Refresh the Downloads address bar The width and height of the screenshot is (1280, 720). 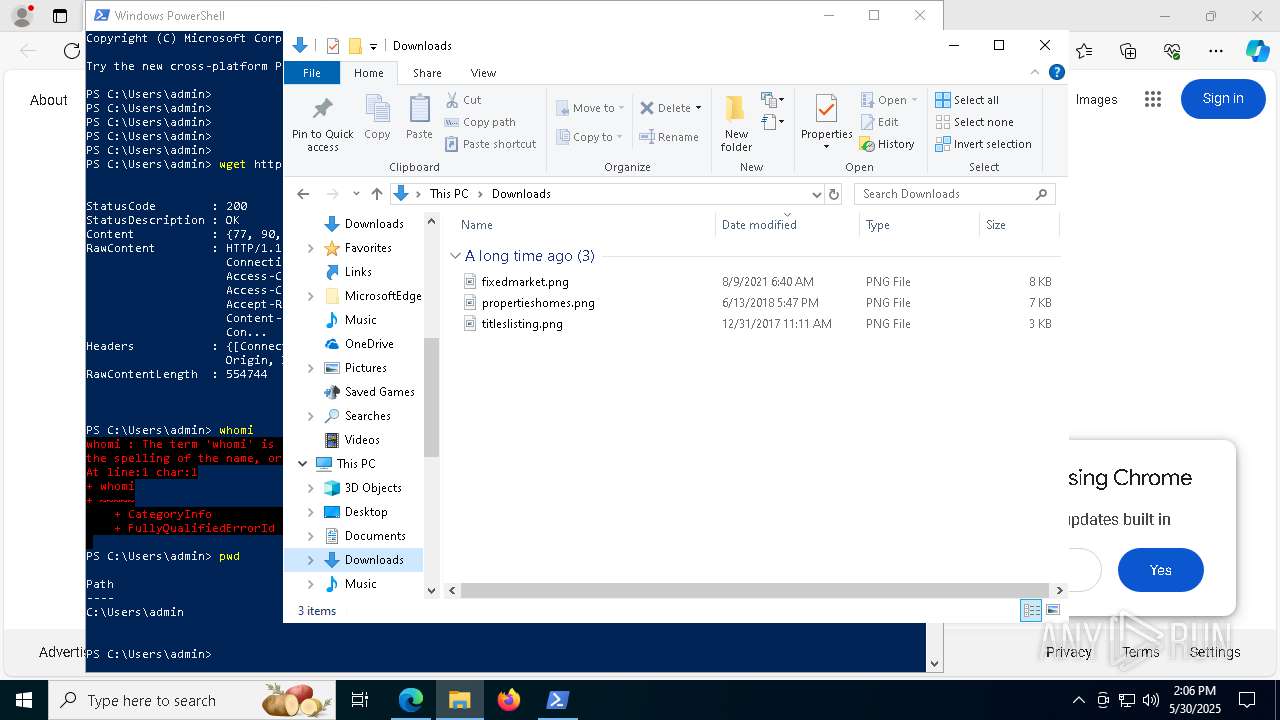click(x=834, y=194)
